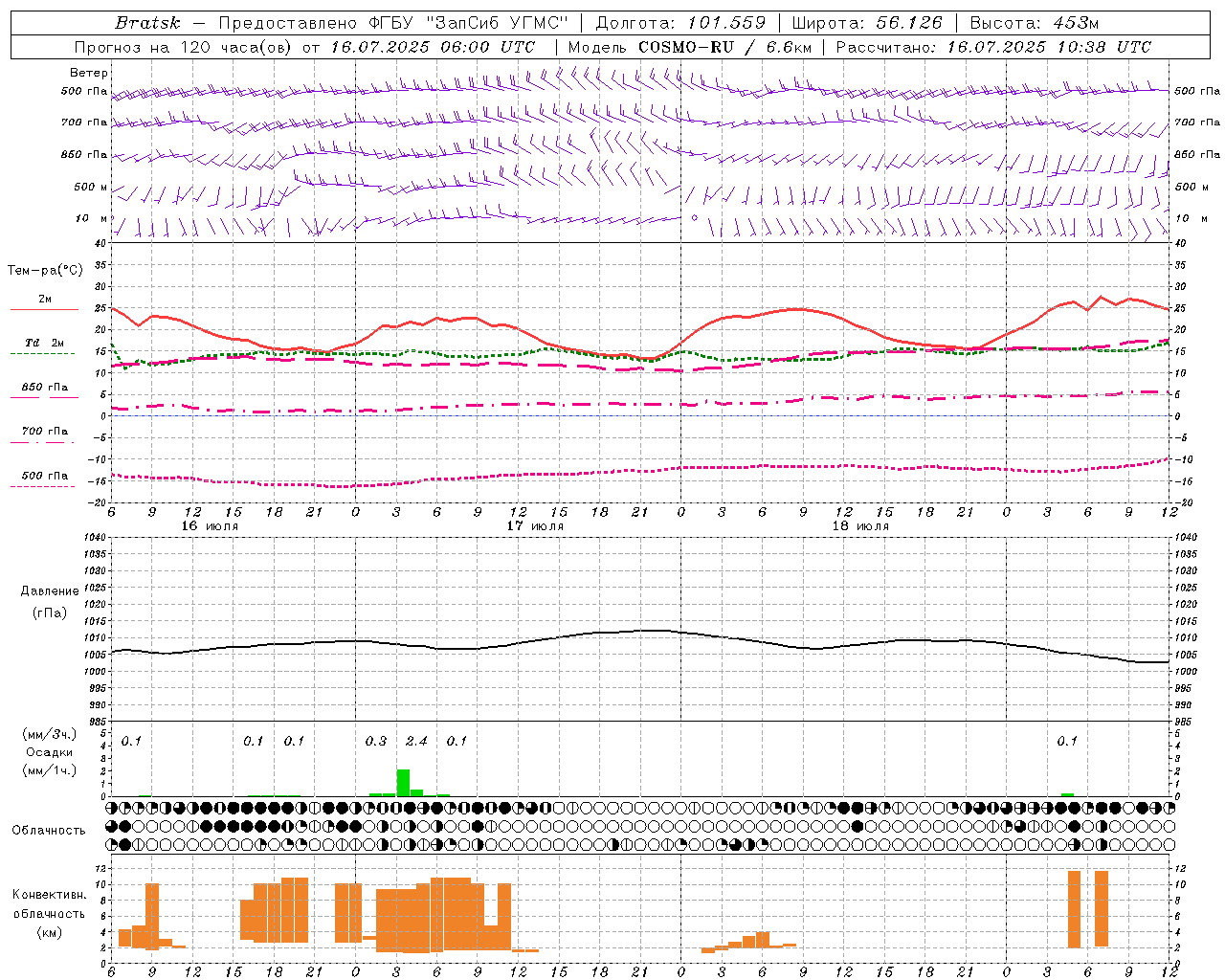
Task: Click the Давление pressure panel label
Action: click(x=50, y=591)
